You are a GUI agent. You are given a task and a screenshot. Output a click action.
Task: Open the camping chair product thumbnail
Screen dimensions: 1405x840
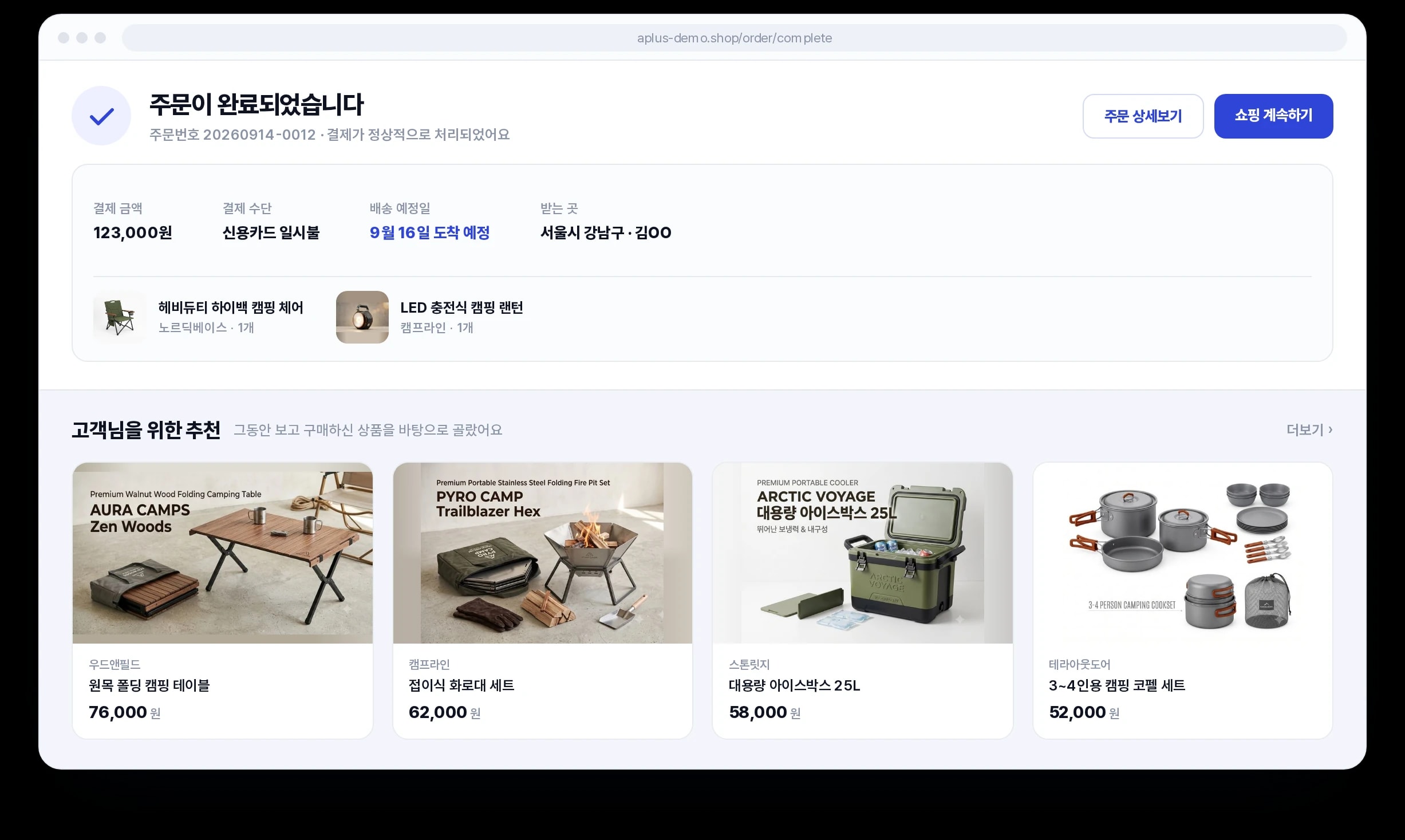pos(120,317)
